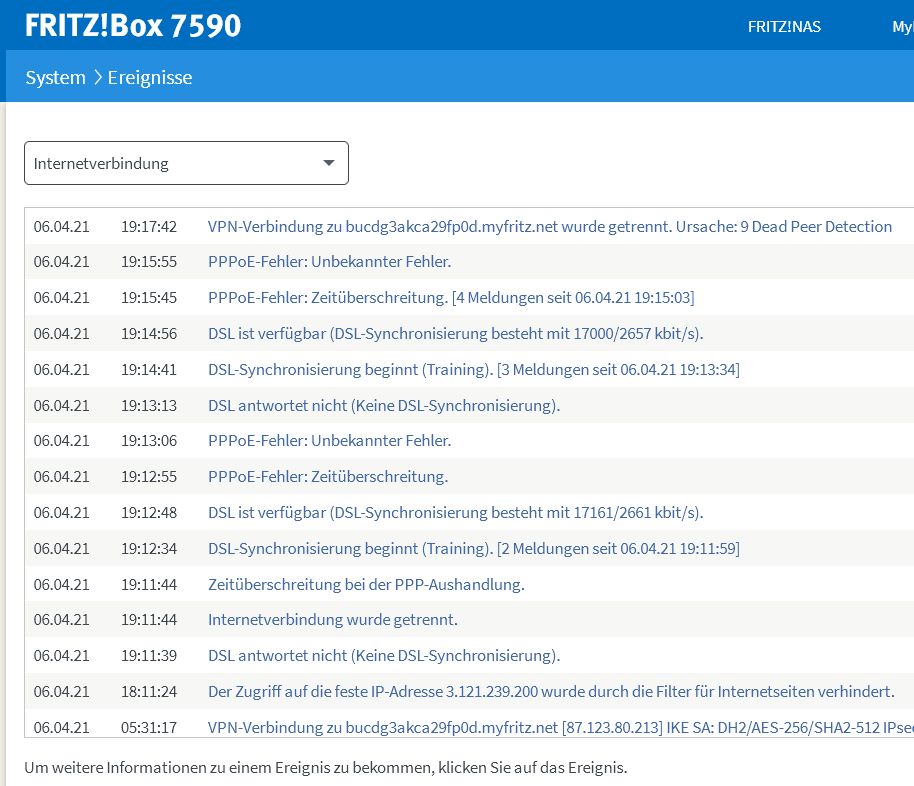
Task: Open FRITZ!NAS from the header
Action: [784, 27]
